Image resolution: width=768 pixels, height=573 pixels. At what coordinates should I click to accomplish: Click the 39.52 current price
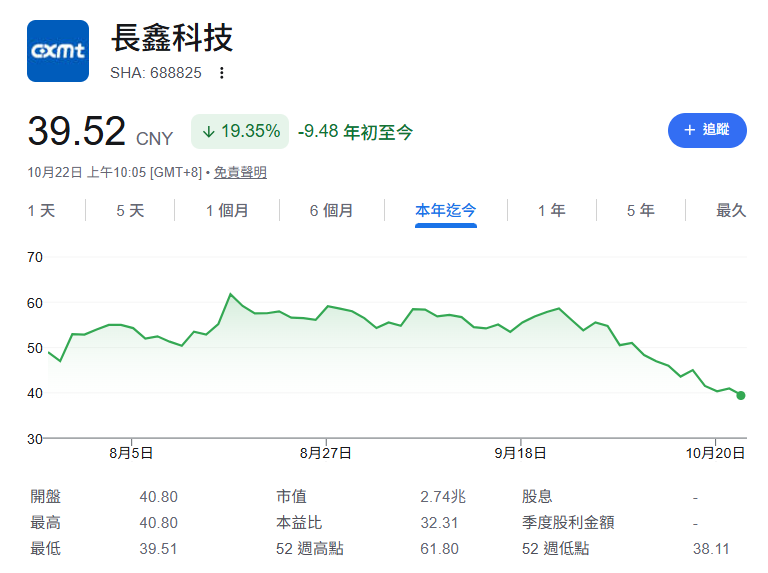pos(77,131)
